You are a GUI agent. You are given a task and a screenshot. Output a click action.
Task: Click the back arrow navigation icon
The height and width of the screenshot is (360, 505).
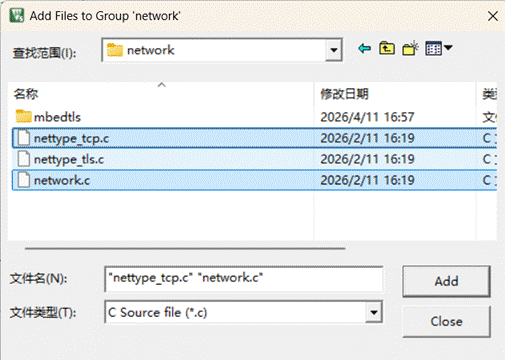tap(364, 49)
